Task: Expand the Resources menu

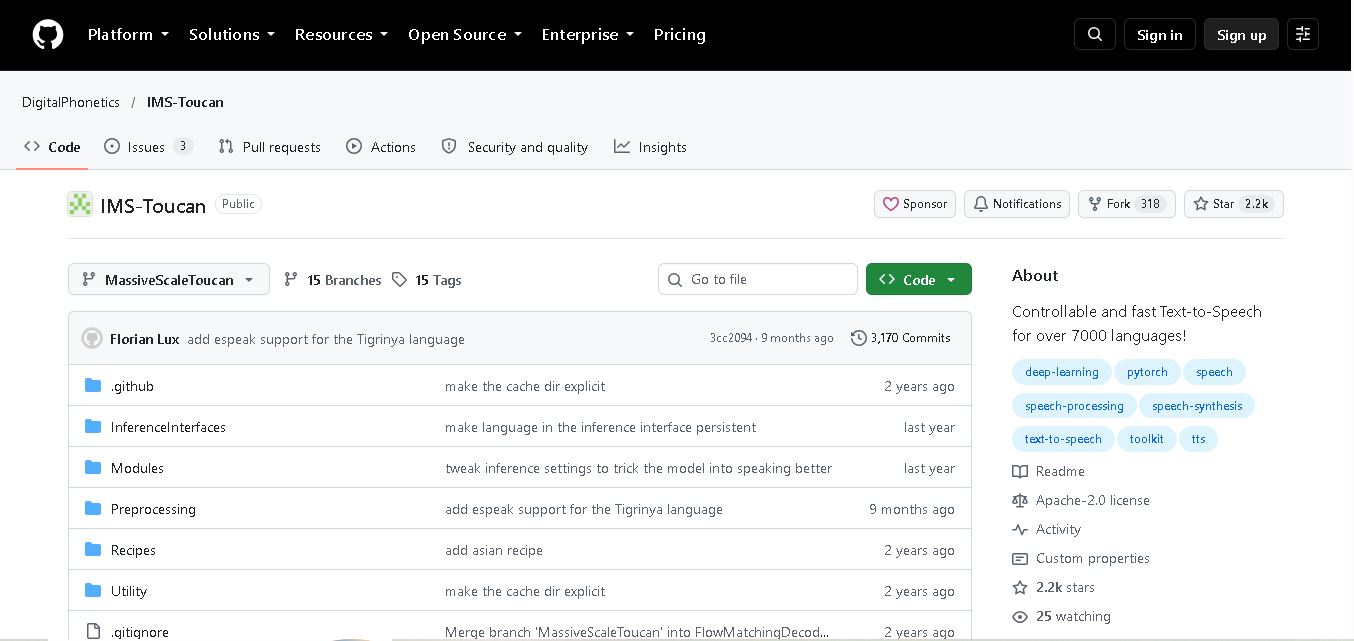Action: click(341, 34)
